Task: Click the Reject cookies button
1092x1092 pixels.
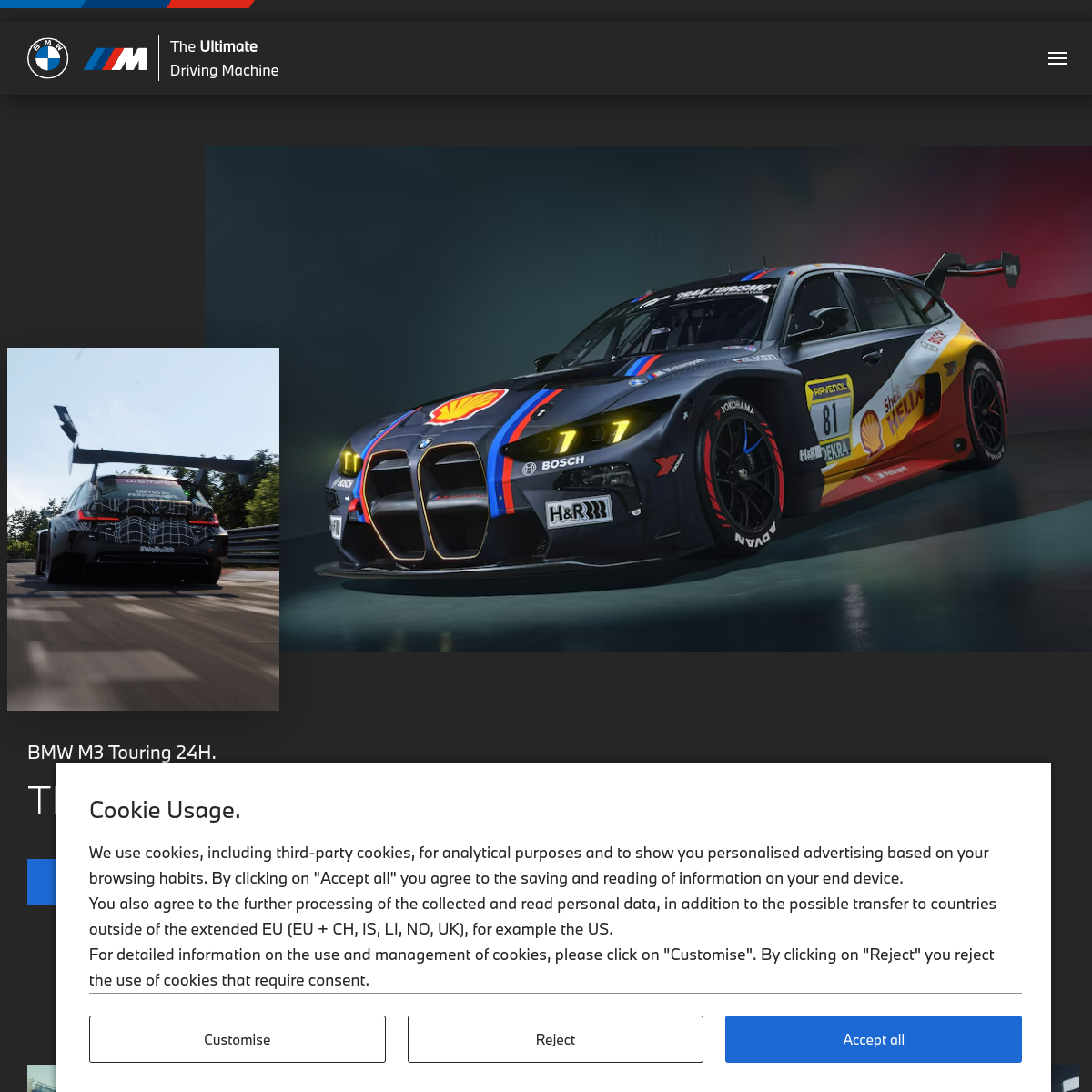Action: (x=555, y=1039)
